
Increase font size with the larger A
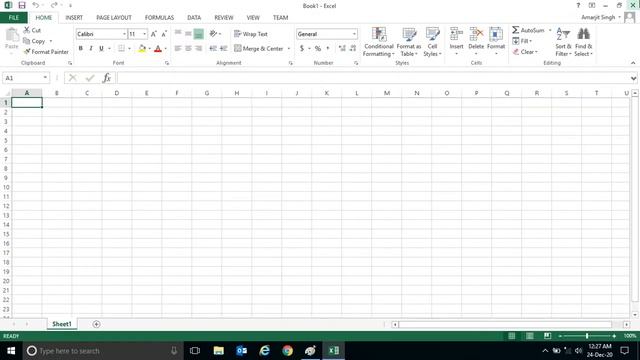tap(153, 34)
